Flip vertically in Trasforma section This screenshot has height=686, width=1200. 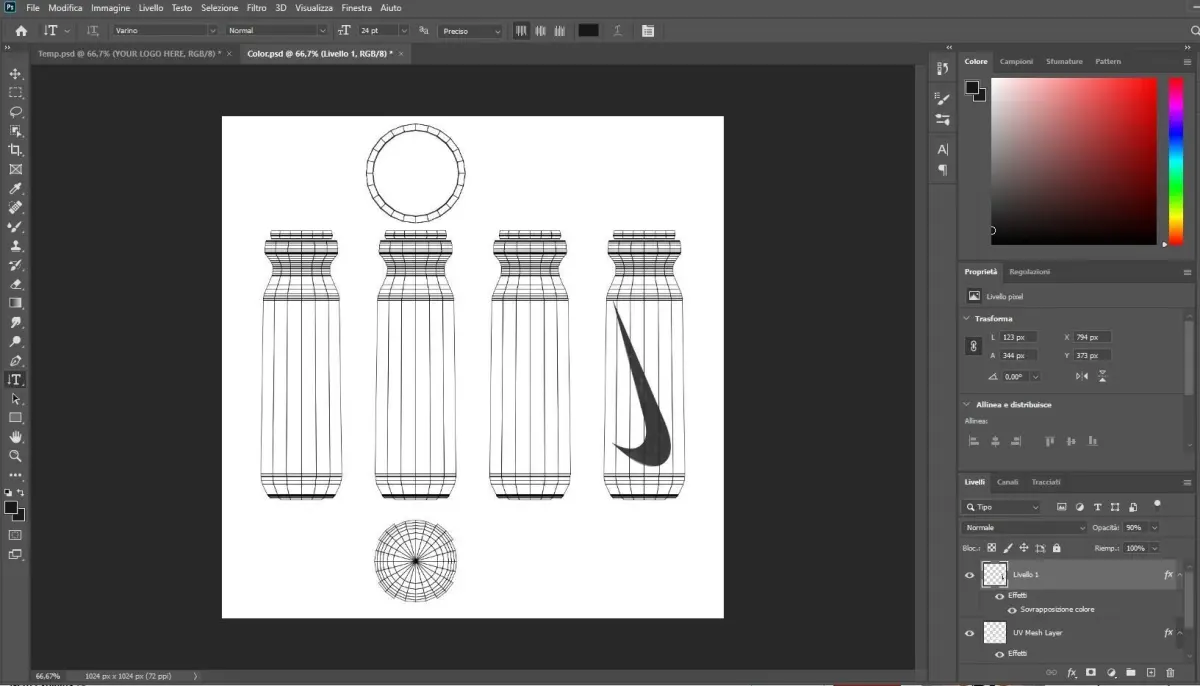point(1103,376)
